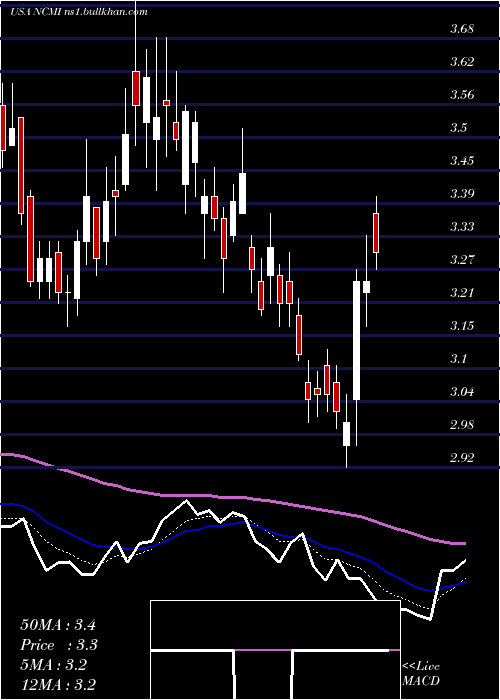
Task: Click the 3.1 price axis label
Action: tap(458, 359)
